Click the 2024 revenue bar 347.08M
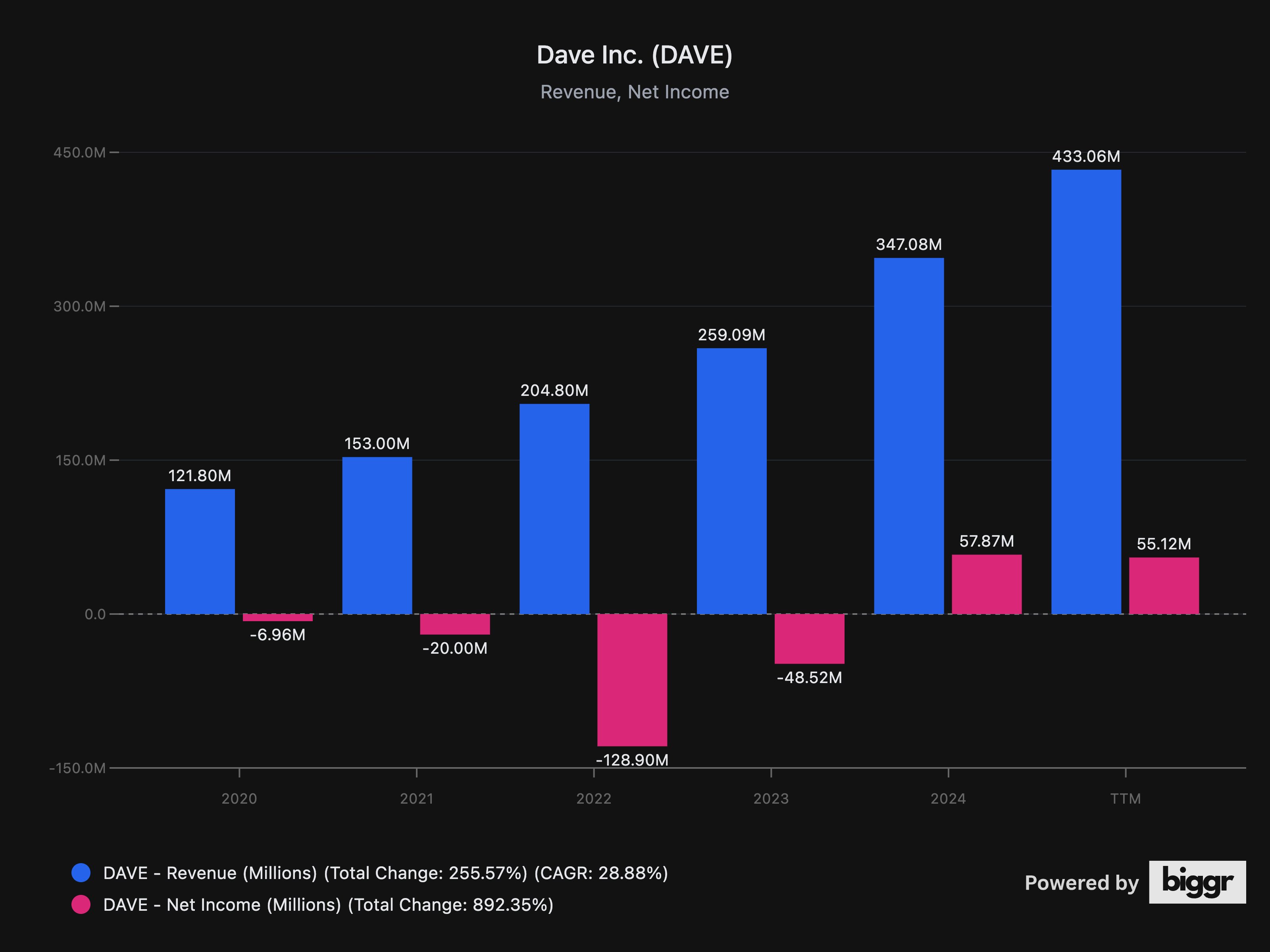The width and height of the screenshot is (1270, 952). coord(909,436)
